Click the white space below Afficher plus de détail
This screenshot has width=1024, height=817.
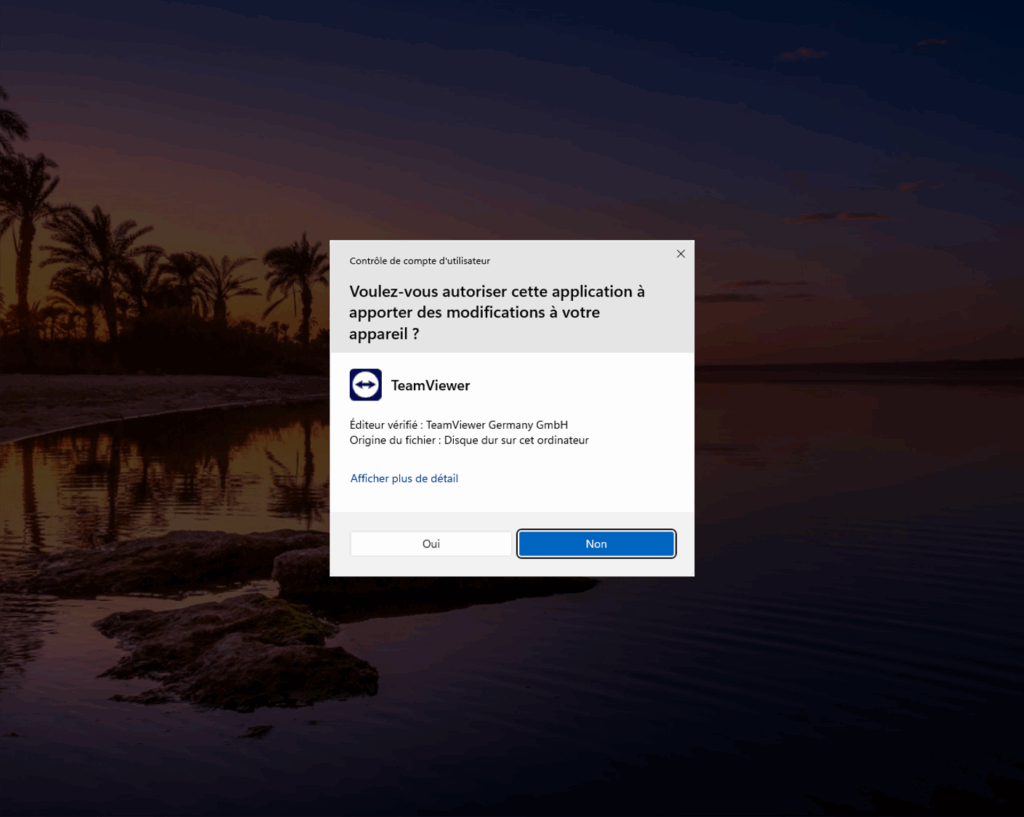click(512, 498)
